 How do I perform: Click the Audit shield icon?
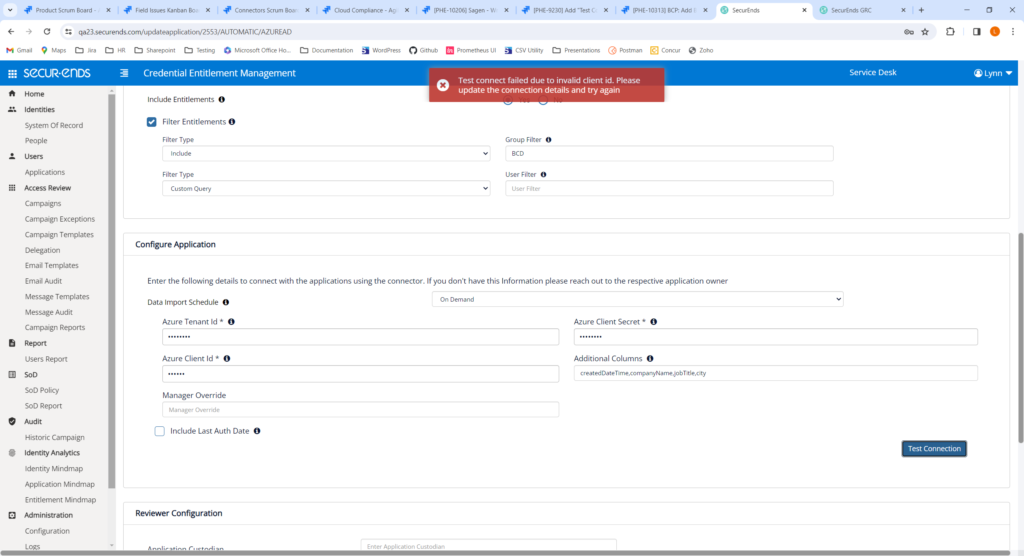tap(12, 421)
